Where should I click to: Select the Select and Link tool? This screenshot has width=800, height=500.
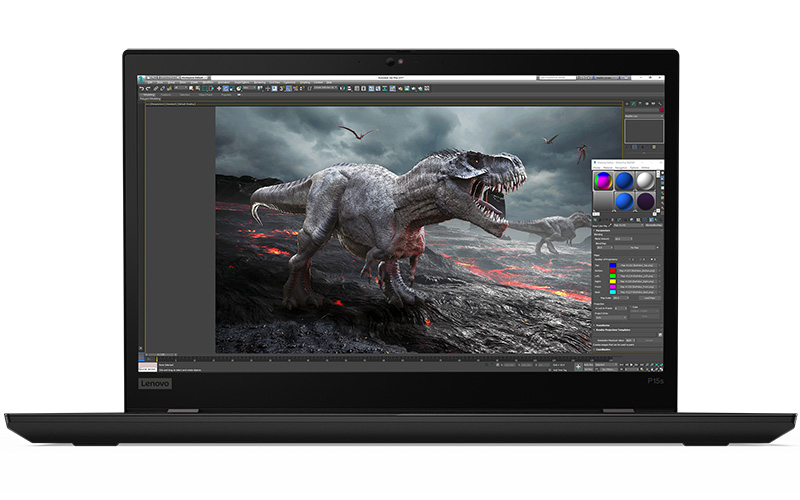(x=156, y=88)
